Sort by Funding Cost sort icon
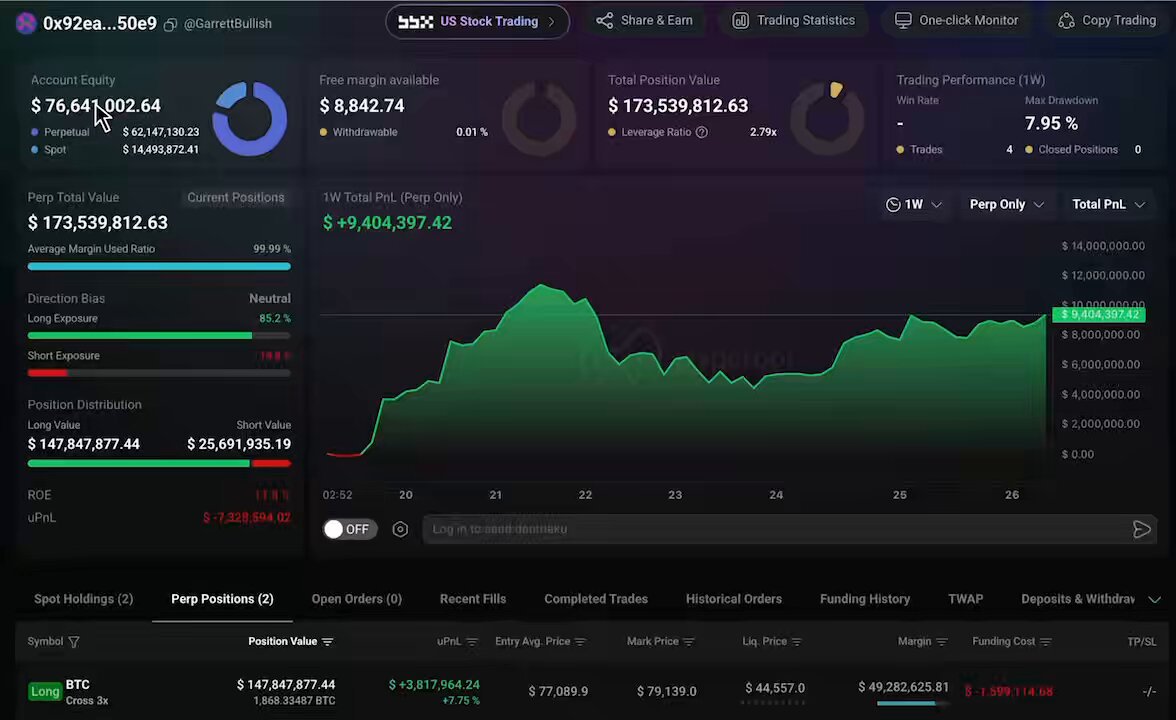The width and height of the screenshot is (1176, 720). point(1046,642)
